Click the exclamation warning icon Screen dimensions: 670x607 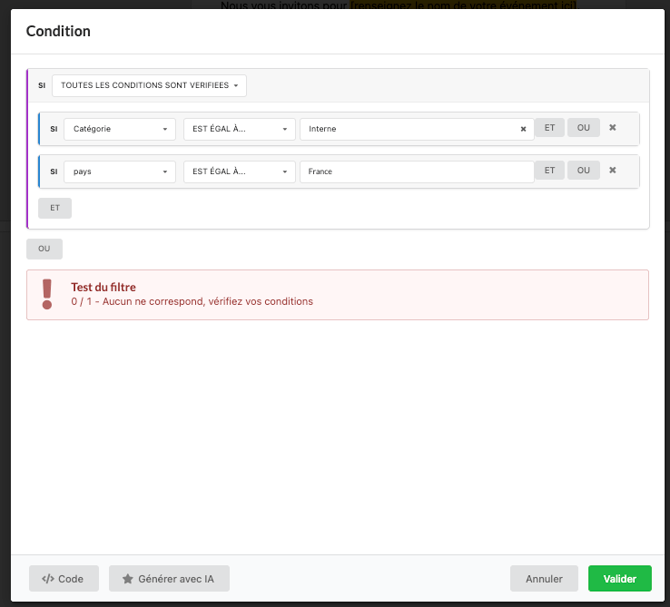[47, 294]
